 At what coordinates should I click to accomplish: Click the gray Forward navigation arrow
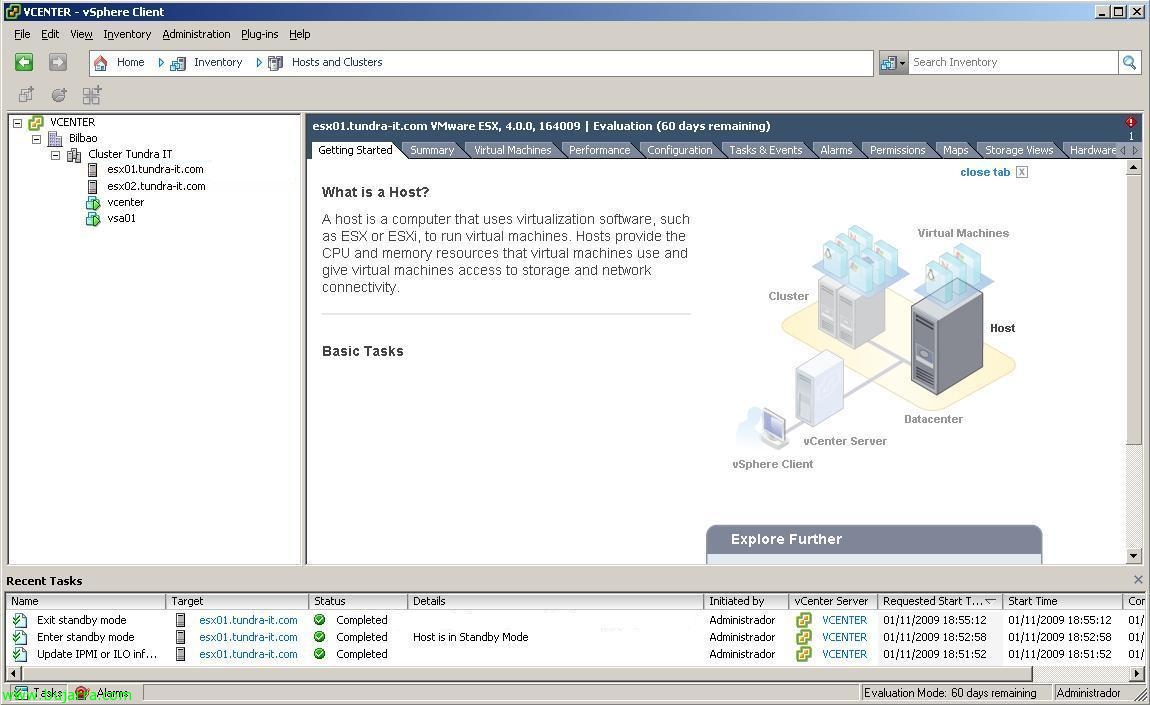[x=58, y=62]
